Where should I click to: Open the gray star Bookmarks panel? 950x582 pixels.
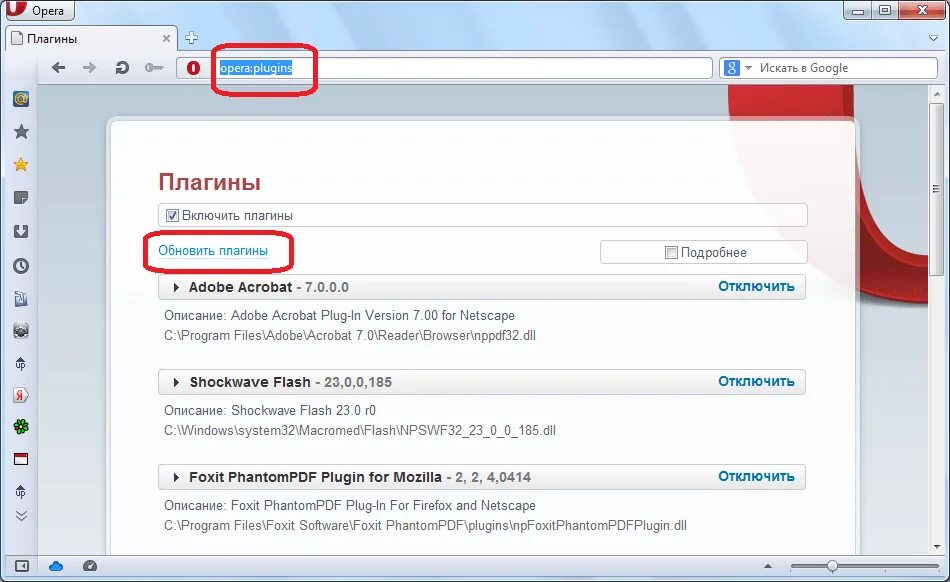coord(21,131)
